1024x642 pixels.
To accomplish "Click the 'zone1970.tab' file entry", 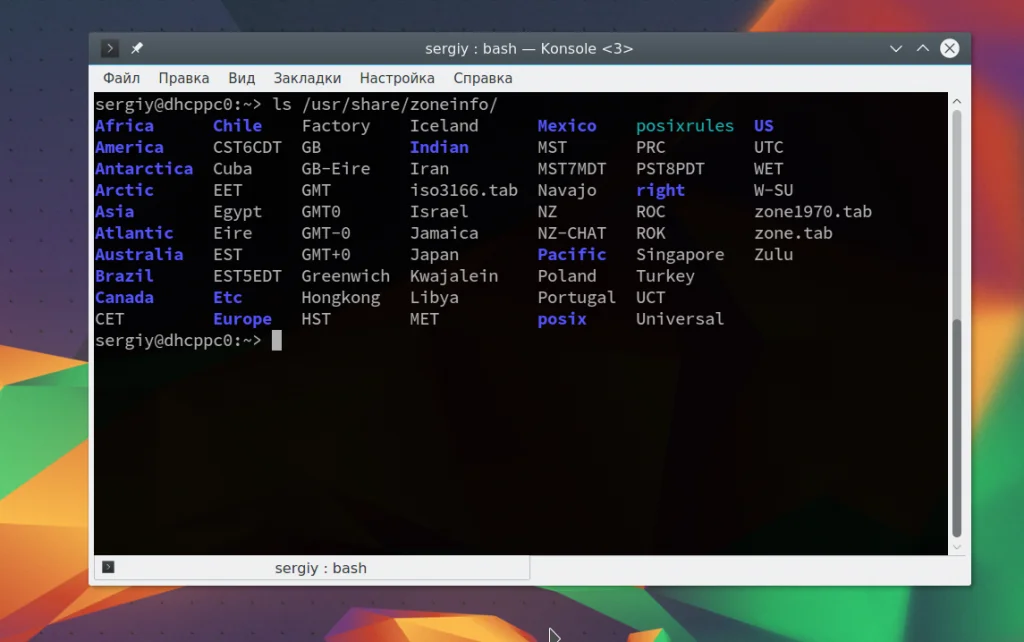I will coord(813,212).
